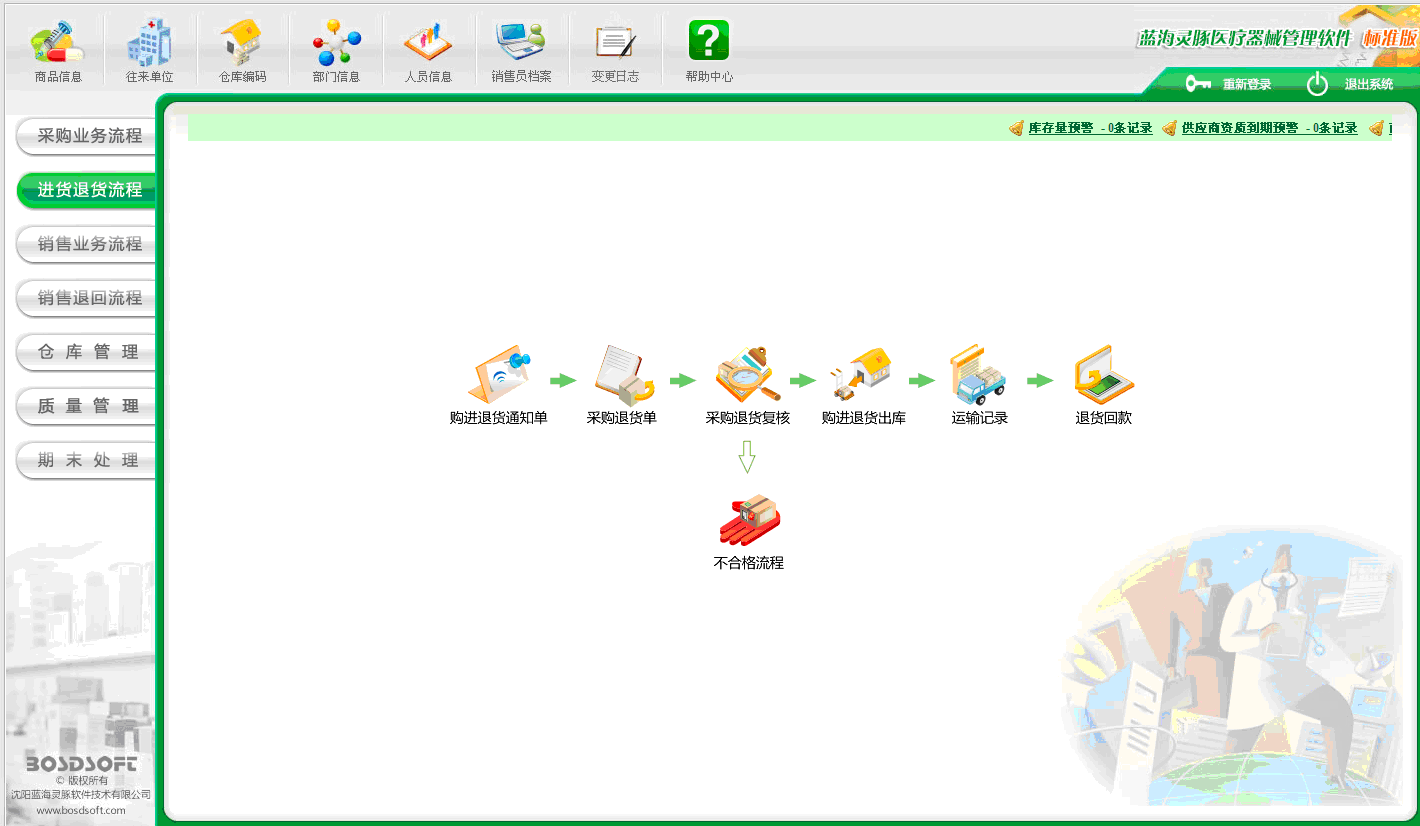1420x826 pixels.
Task: Click the 退货回款 workflow icon
Action: coord(1103,375)
